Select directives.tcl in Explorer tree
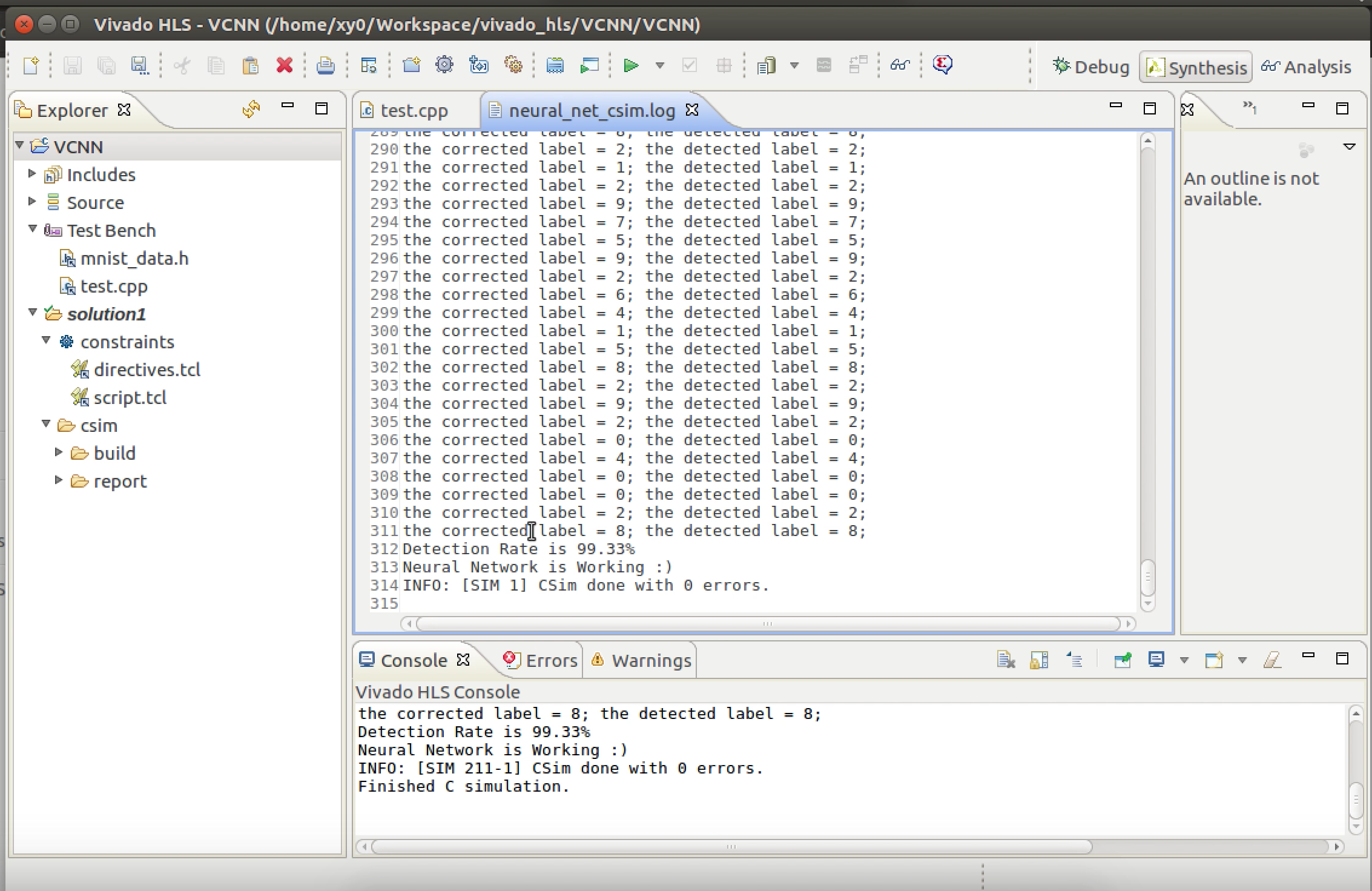This screenshot has height=891, width=1372. point(147,369)
